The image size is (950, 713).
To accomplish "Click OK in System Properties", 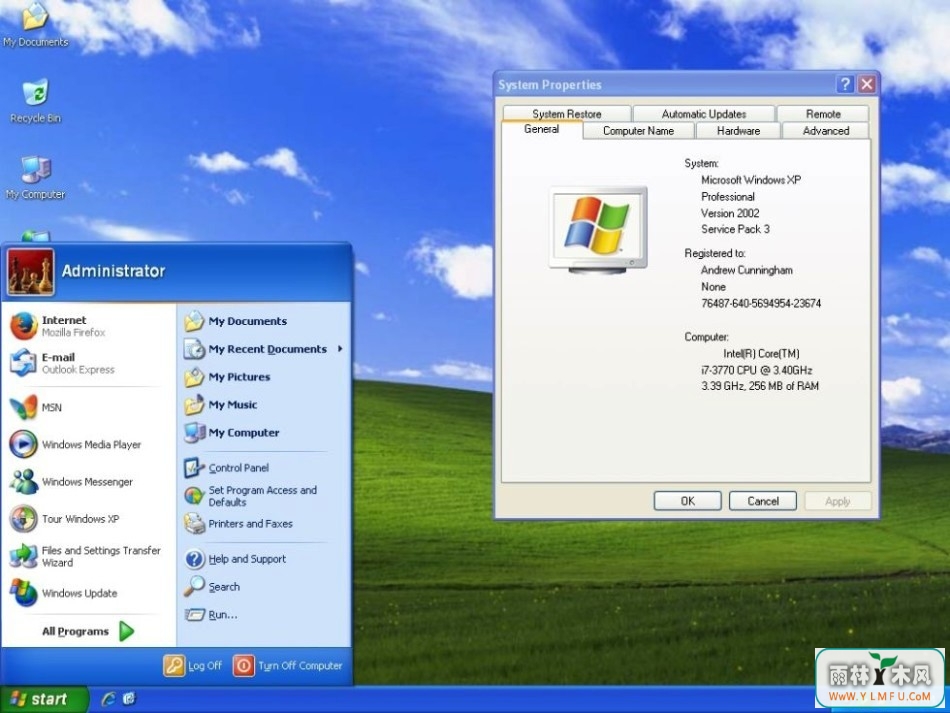I will point(688,501).
